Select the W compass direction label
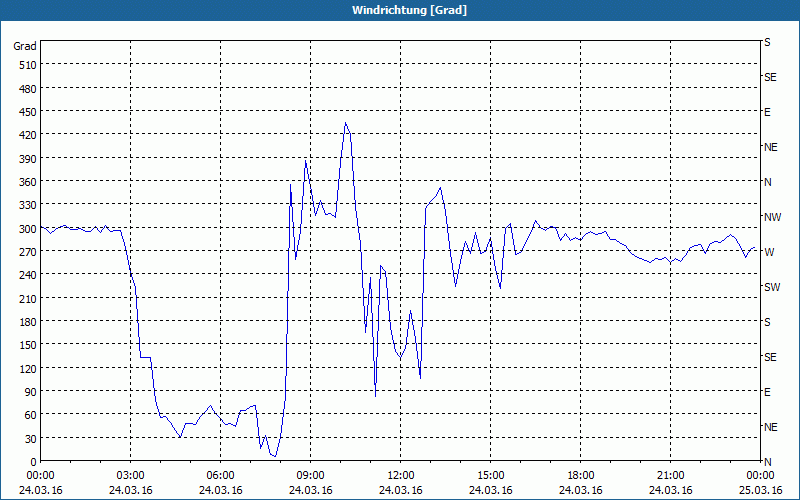 coord(768,252)
